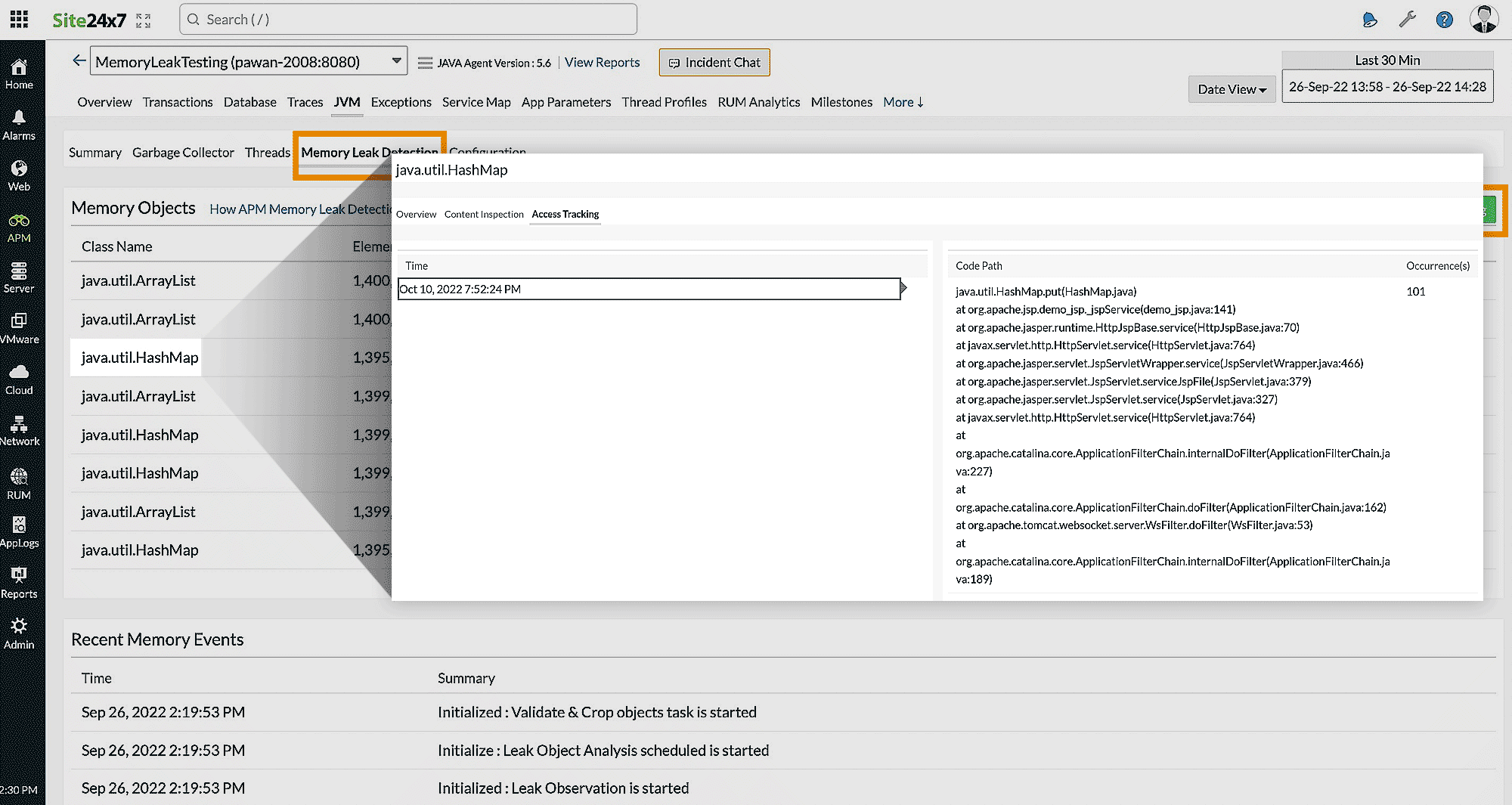Open Admin in the sidebar
The height and width of the screenshot is (805, 1512).
click(x=19, y=634)
